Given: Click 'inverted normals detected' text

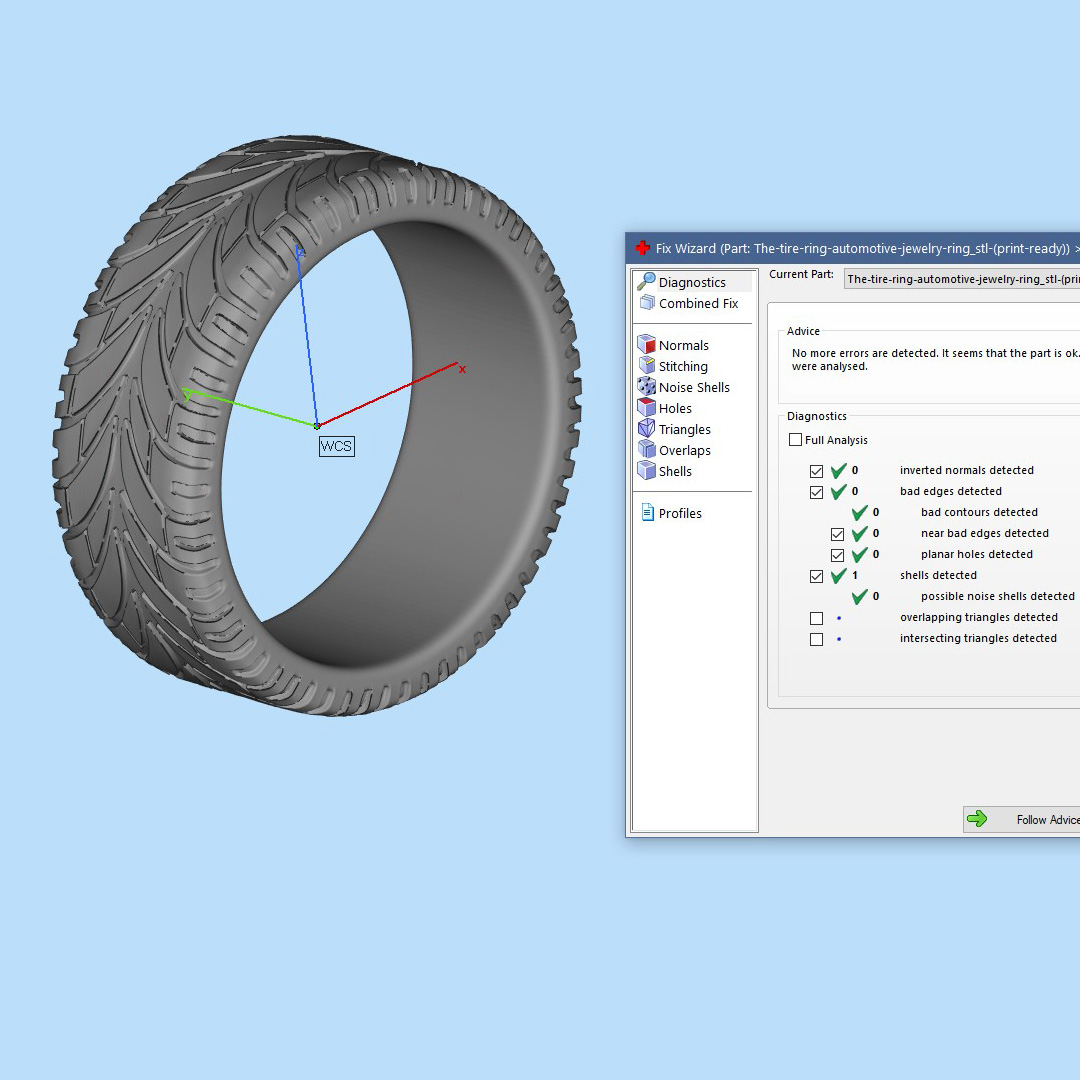Looking at the screenshot, I should 966,470.
